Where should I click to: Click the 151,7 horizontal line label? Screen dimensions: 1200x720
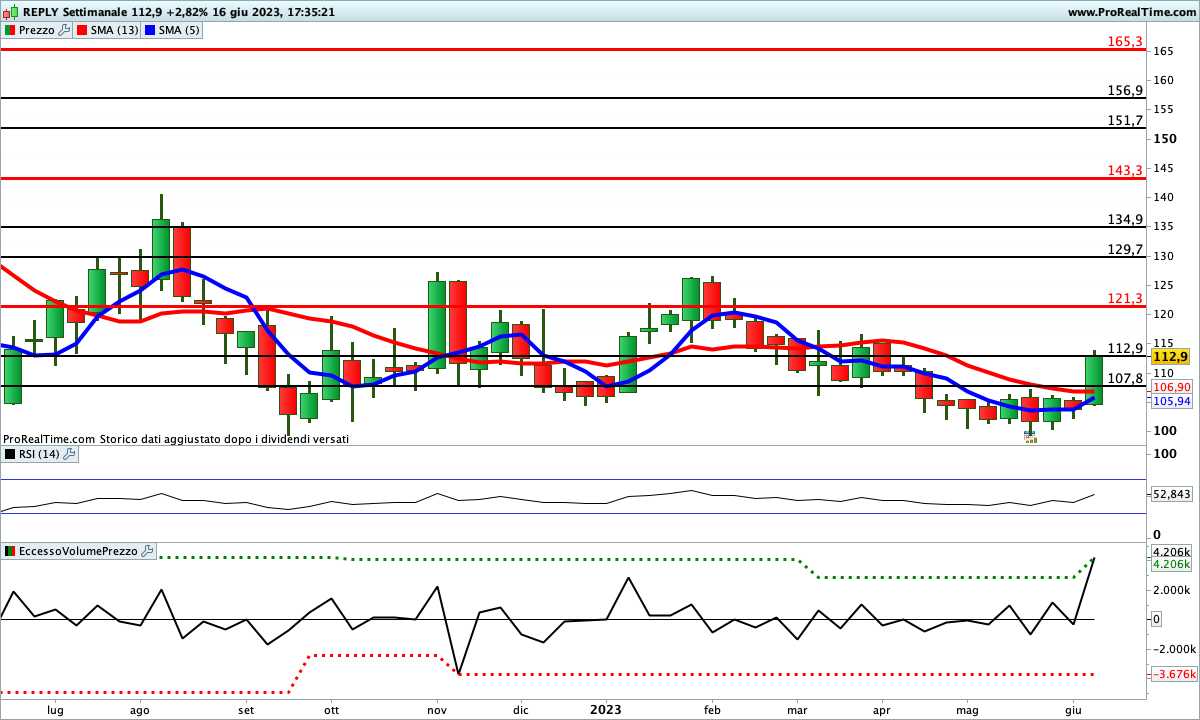point(1125,120)
